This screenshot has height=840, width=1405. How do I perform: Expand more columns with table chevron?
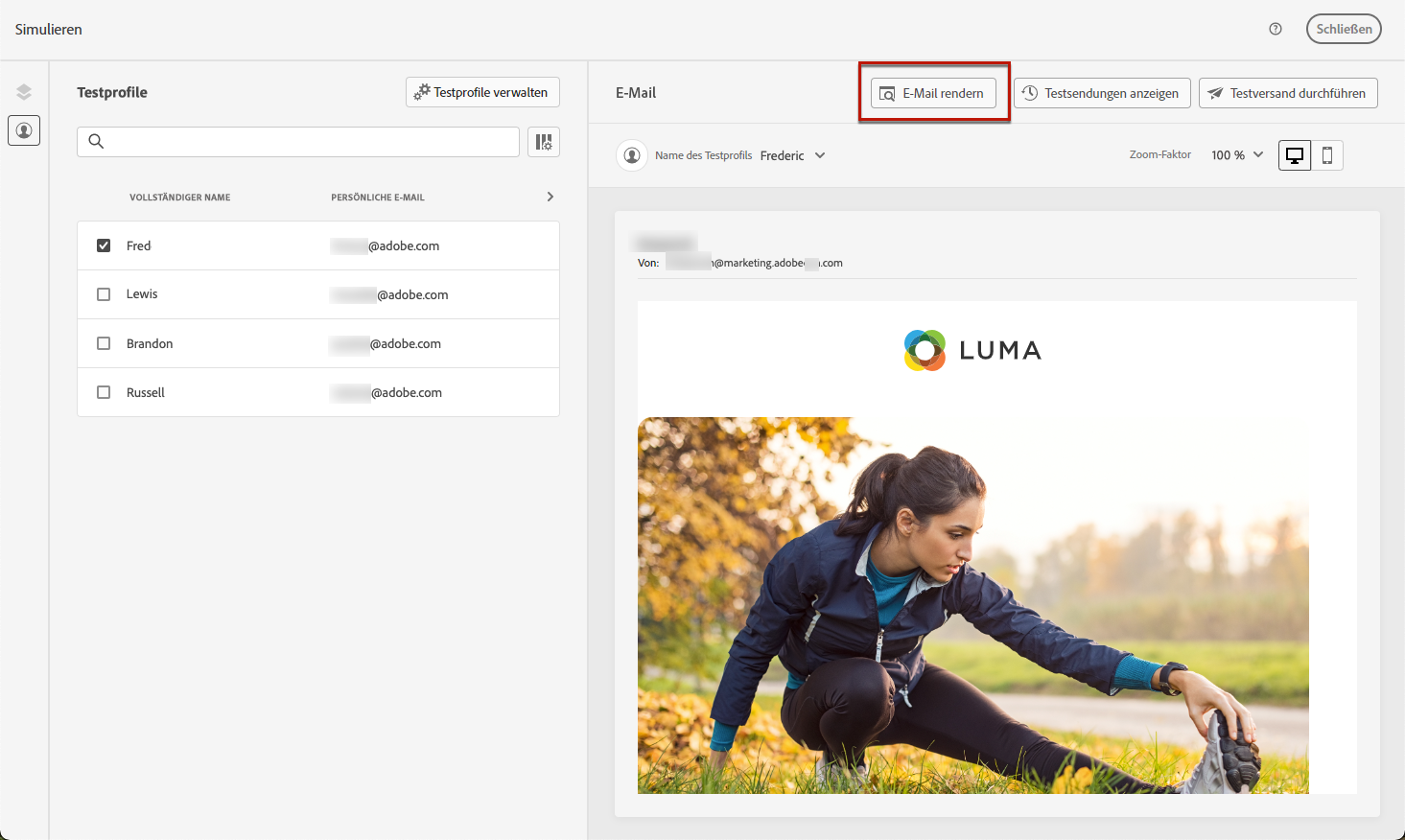pyautogui.click(x=550, y=197)
